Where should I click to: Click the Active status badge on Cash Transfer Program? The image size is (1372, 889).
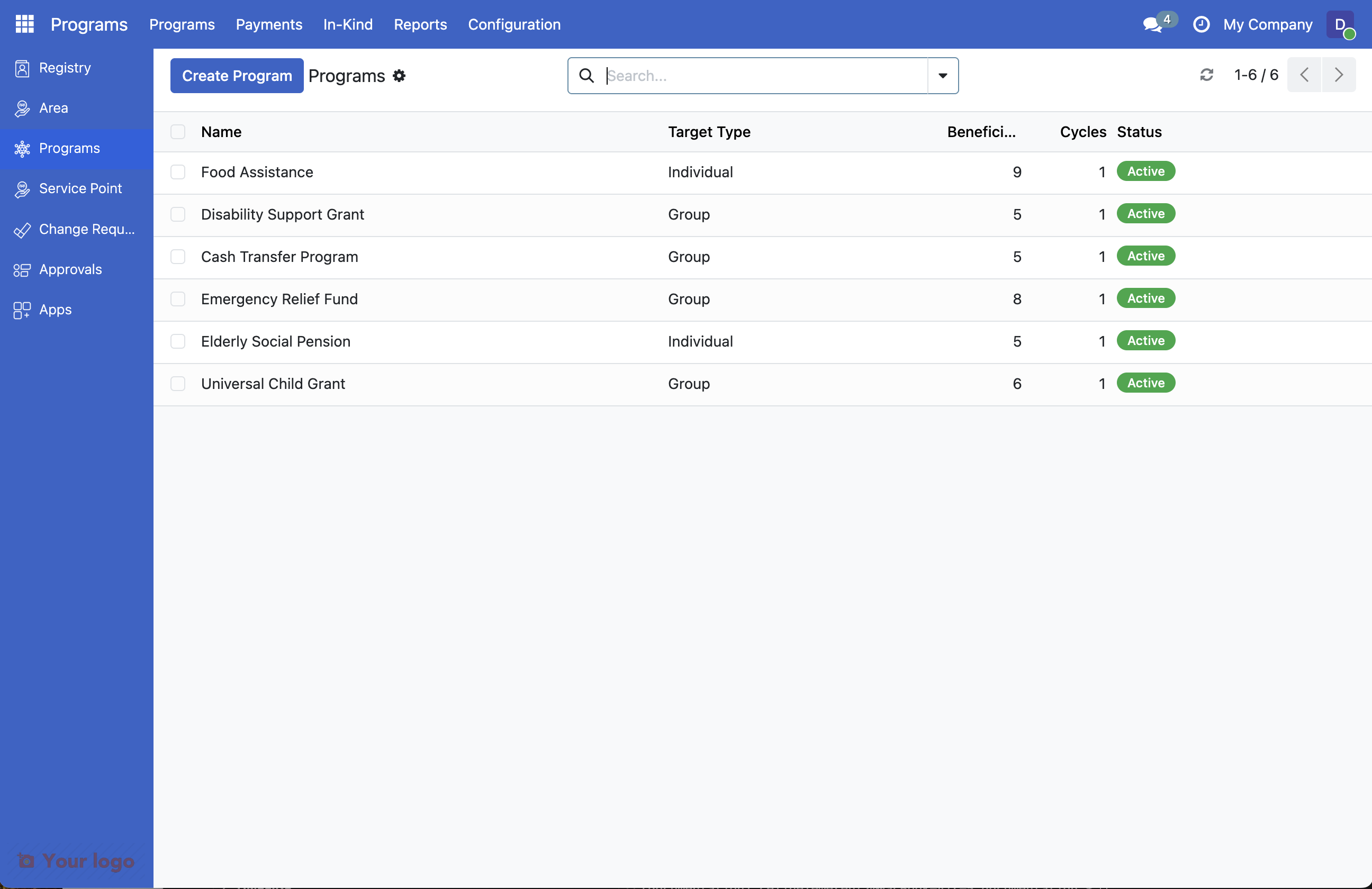point(1145,256)
